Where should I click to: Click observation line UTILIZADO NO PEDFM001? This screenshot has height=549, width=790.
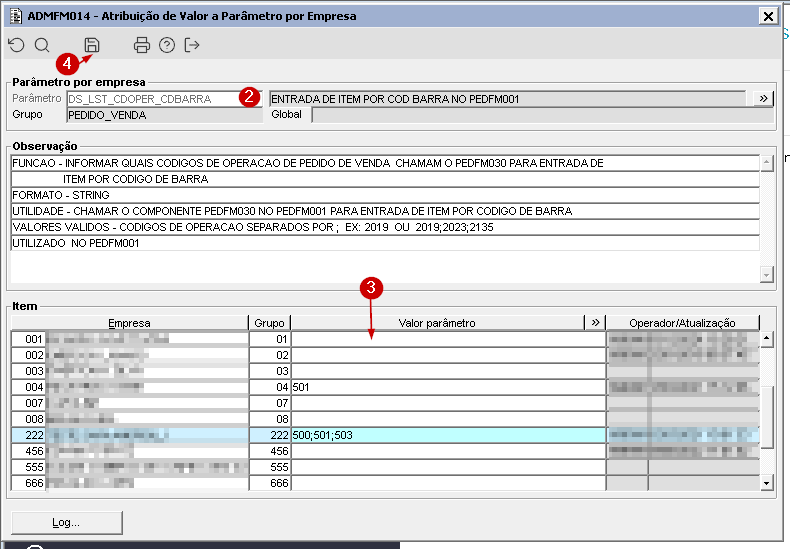pyautogui.click(x=385, y=243)
